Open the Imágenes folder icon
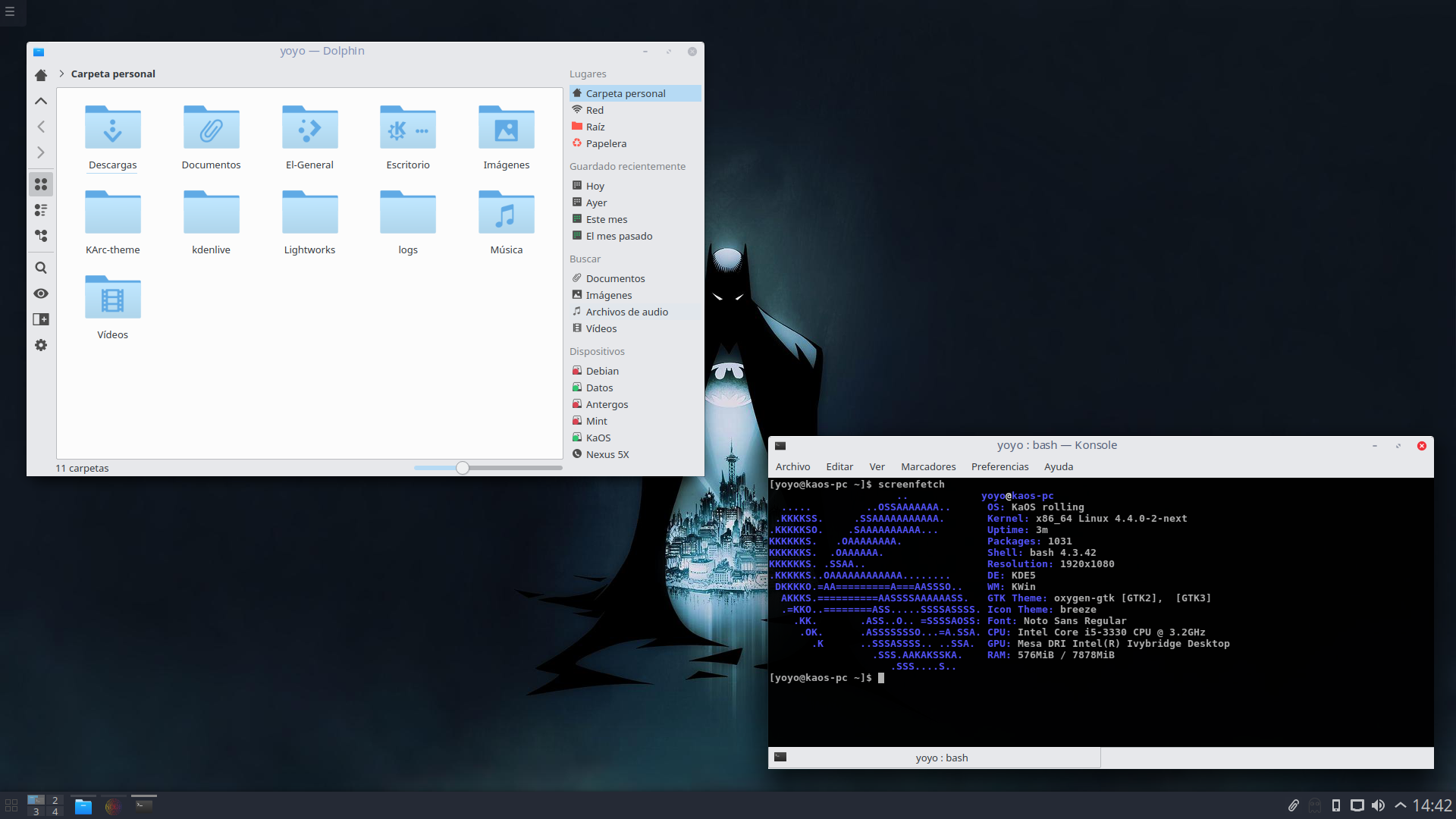Viewport: 1456px width, 819px height. pos(507,127)
